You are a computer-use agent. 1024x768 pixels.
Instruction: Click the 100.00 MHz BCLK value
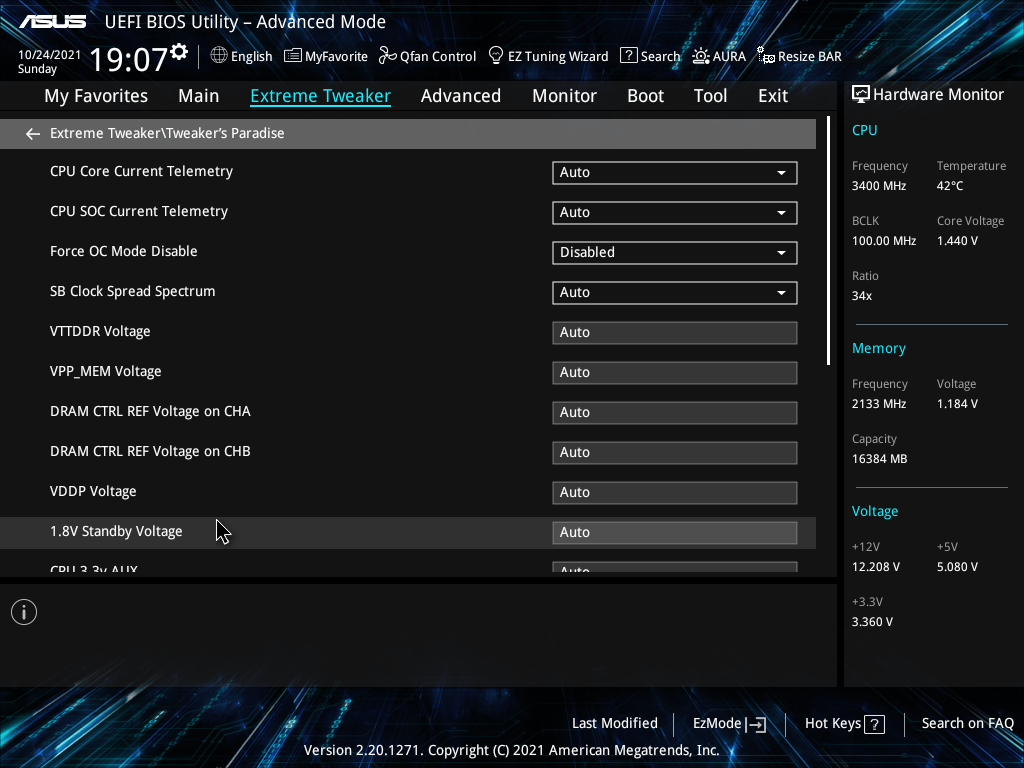tap(884, 241)
